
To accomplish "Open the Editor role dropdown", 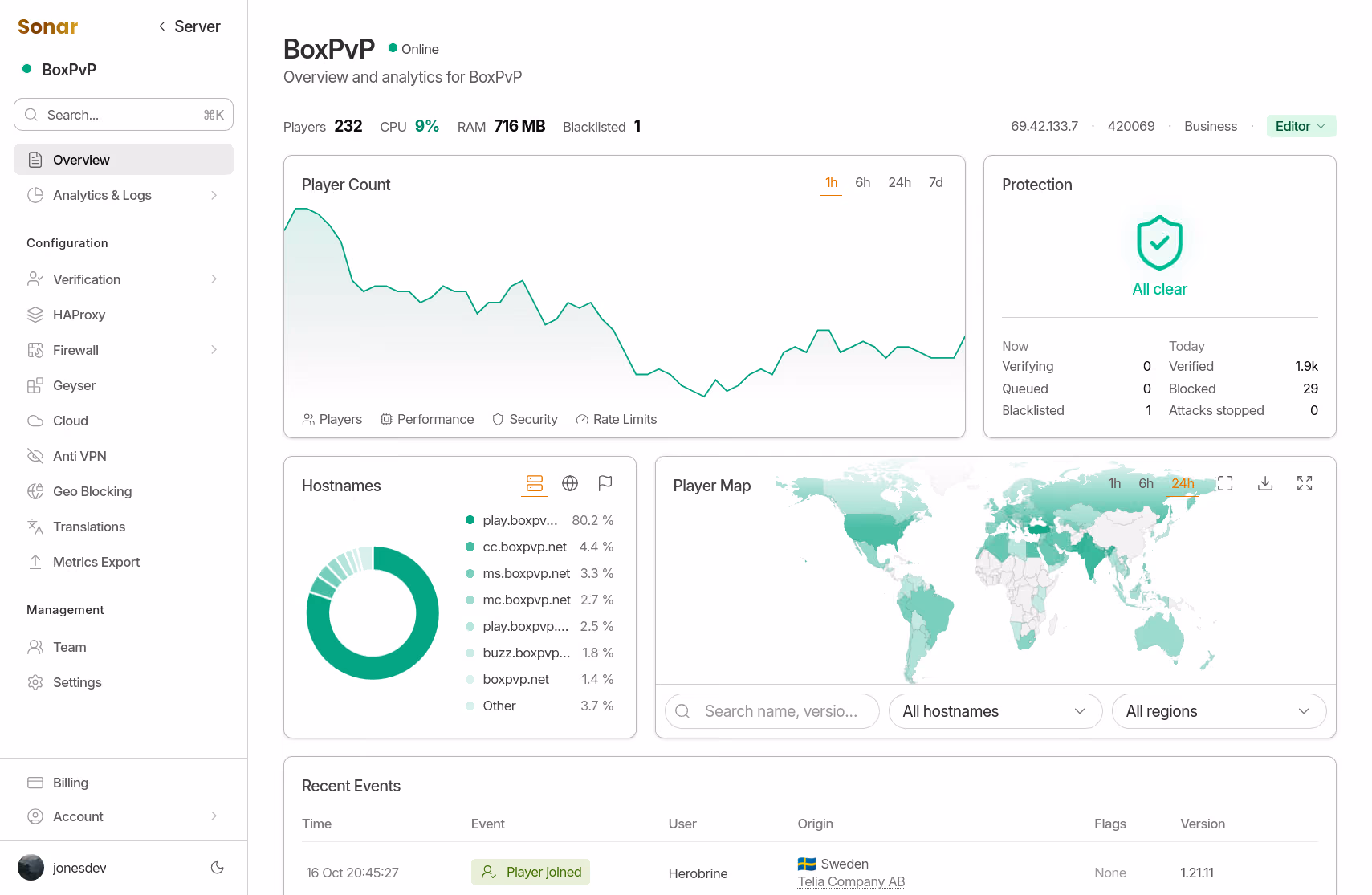I will click(x=1301, y=126).
